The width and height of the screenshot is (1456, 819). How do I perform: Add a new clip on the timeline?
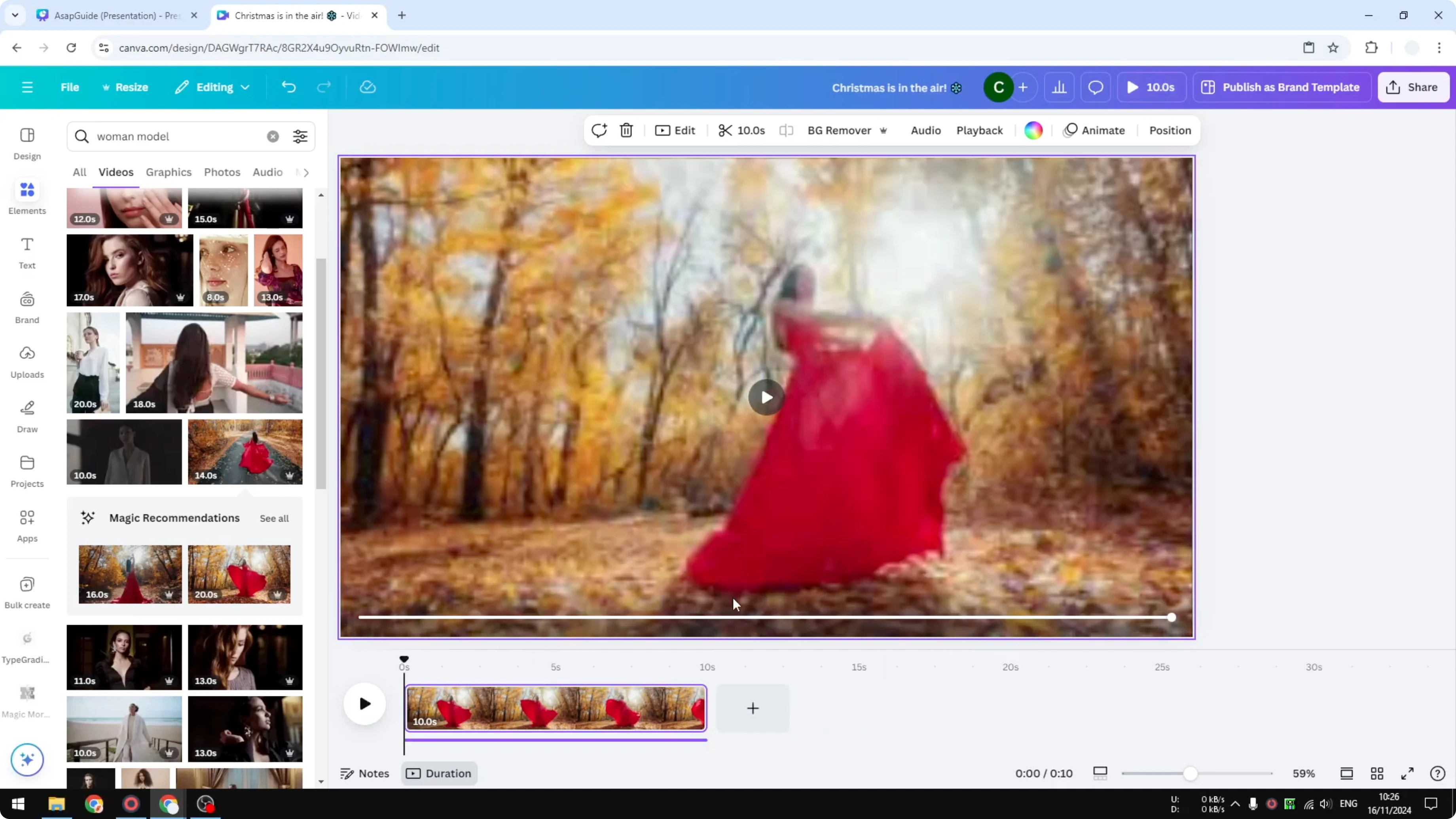click(752, 708)
